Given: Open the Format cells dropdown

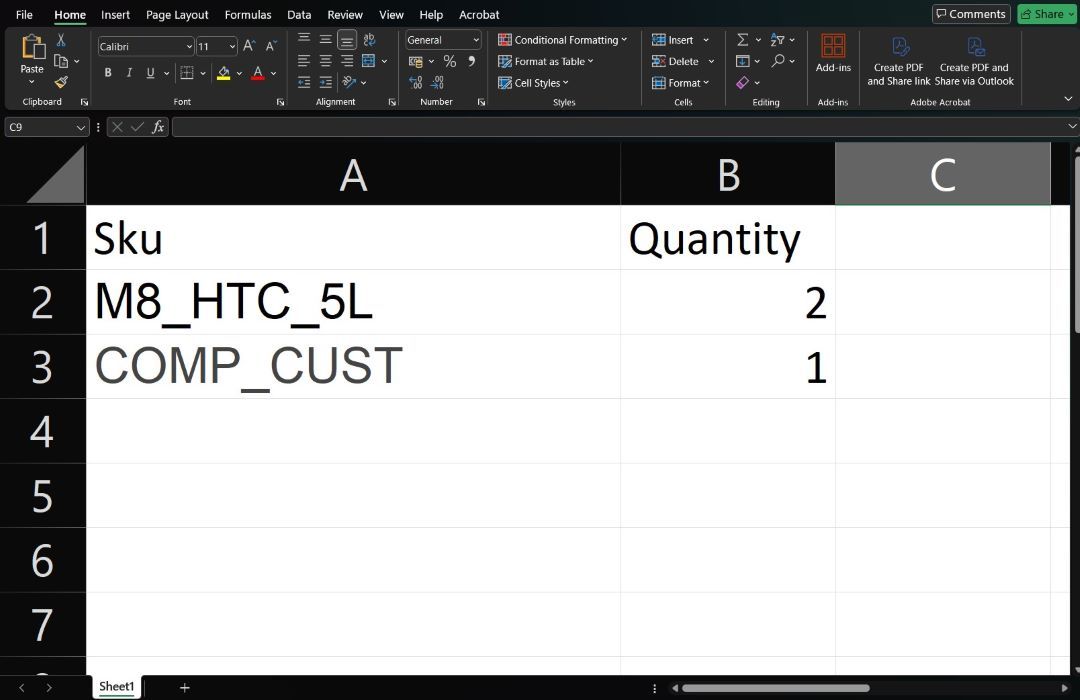Looking at the screenshot, I should point(706,83).
